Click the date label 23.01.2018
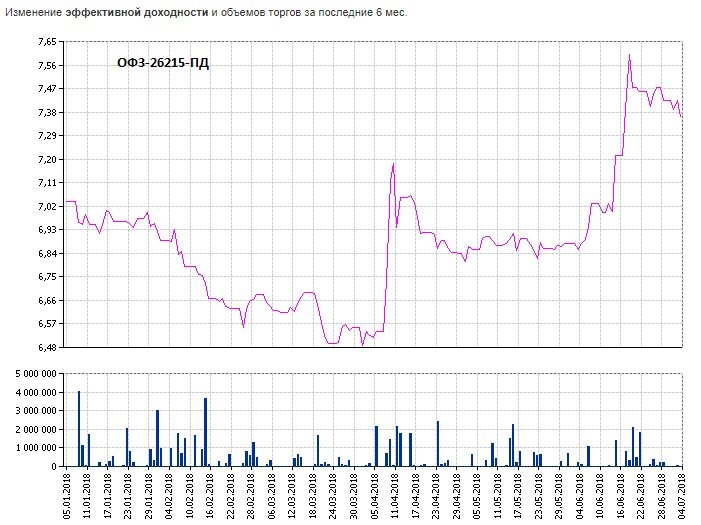The image size is (701, 525). 128,497
